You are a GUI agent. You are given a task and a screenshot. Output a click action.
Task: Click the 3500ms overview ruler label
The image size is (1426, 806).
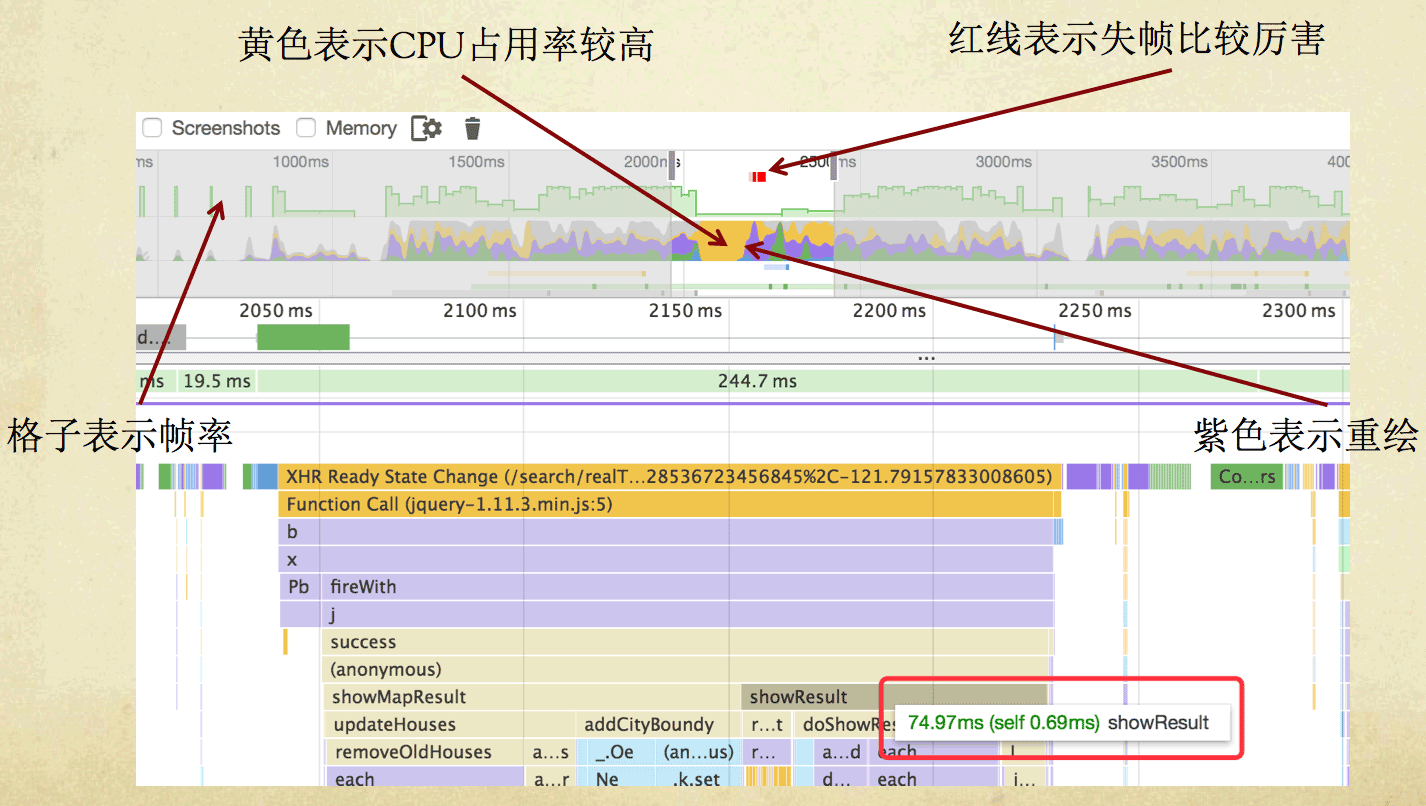coord(1180,161)
